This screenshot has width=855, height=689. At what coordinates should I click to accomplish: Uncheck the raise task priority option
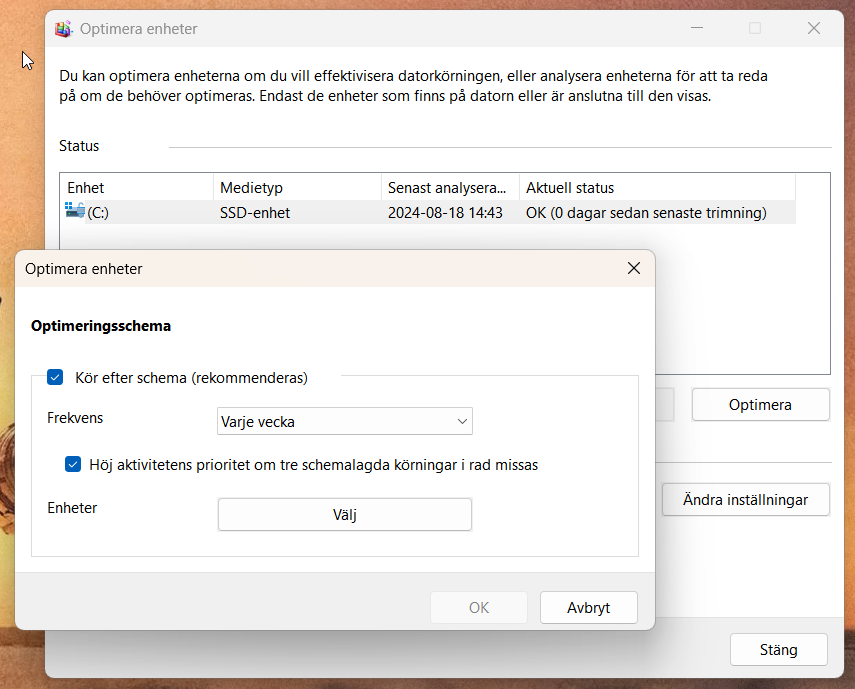(72, 464)
